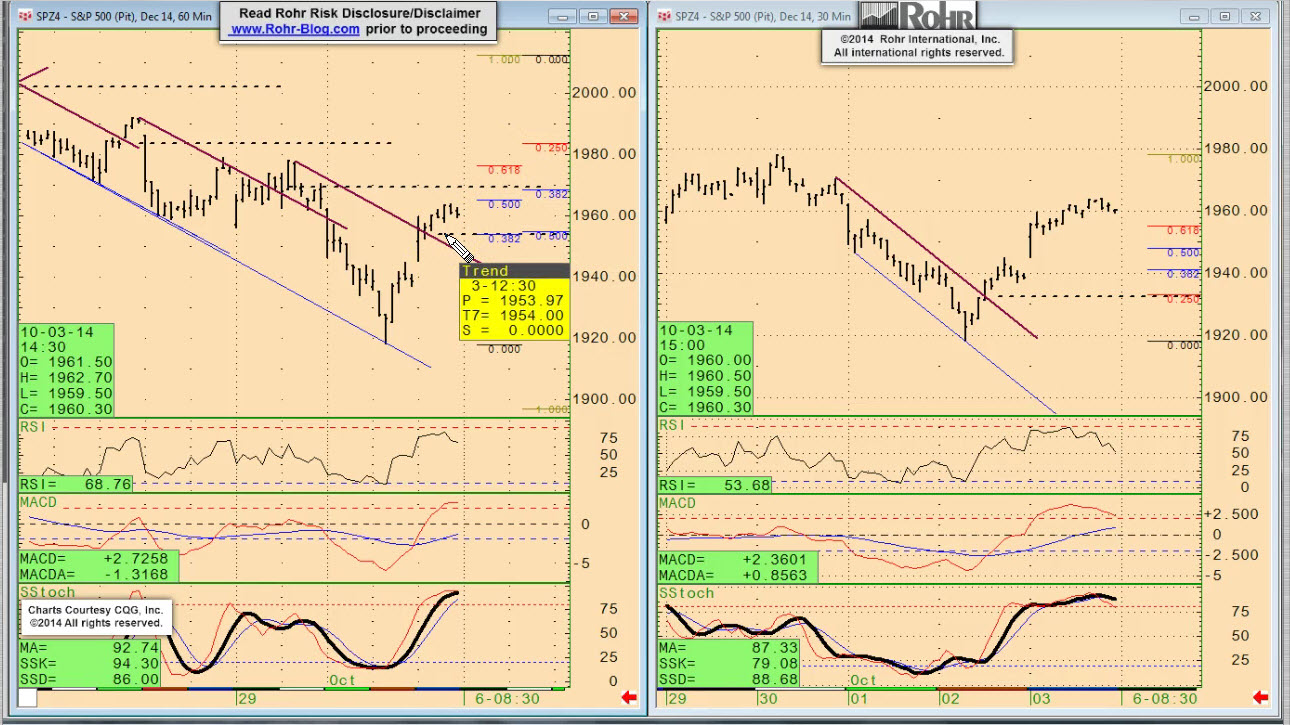The image size is (1290, 725).
Task: Click the SPZ4 30 Min chart window icon
Action: pos(664,17)
